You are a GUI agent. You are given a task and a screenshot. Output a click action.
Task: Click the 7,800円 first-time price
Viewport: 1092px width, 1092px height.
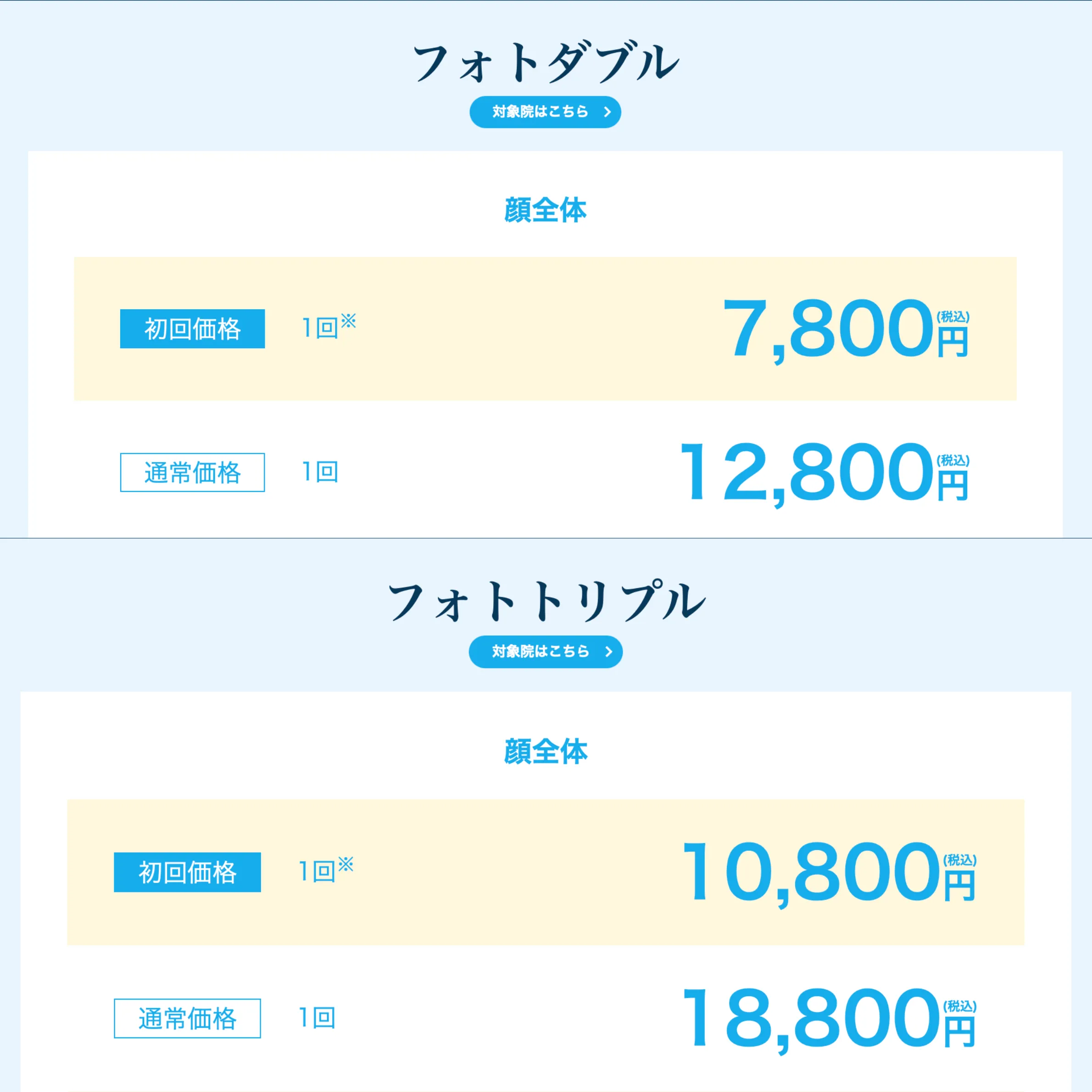[845, 329]
